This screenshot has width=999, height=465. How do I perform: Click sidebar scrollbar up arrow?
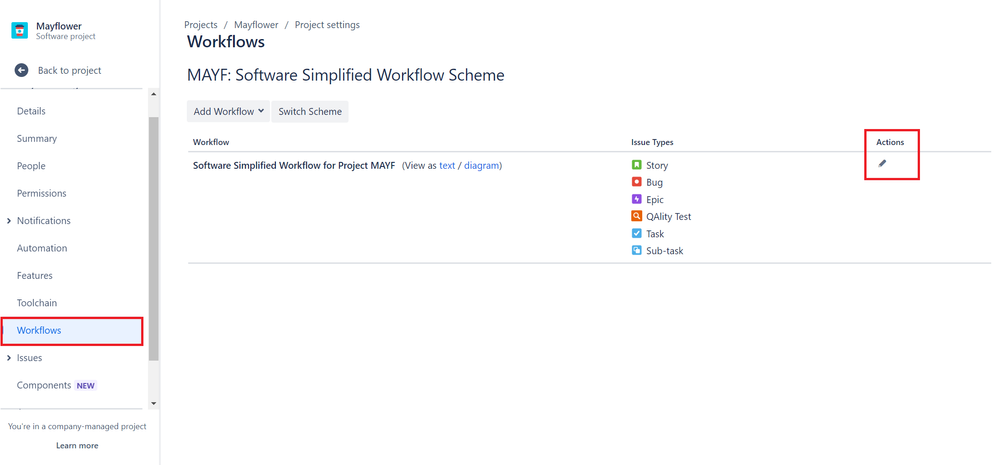point(153,94)
